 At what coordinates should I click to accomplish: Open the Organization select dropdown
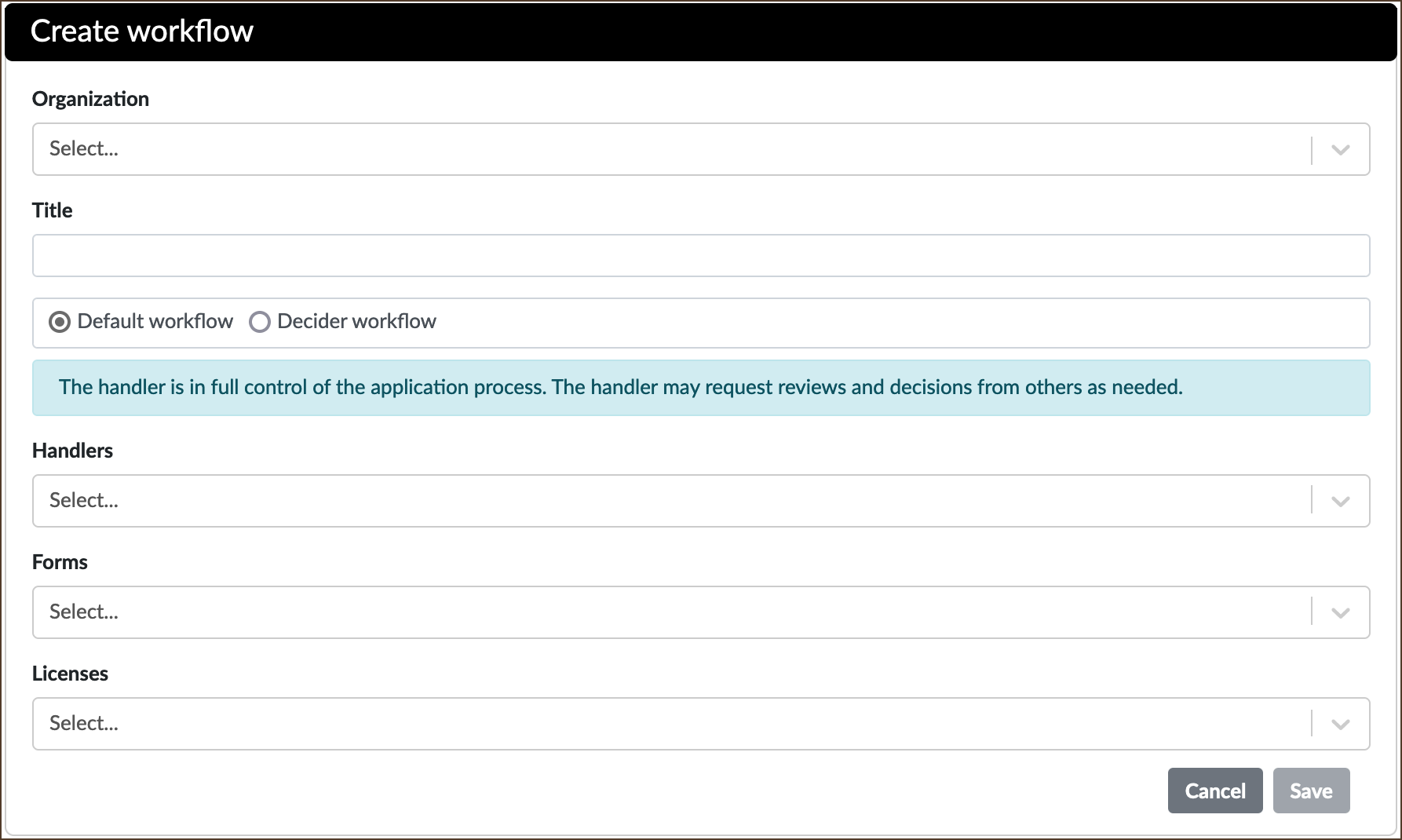point(701,149)
